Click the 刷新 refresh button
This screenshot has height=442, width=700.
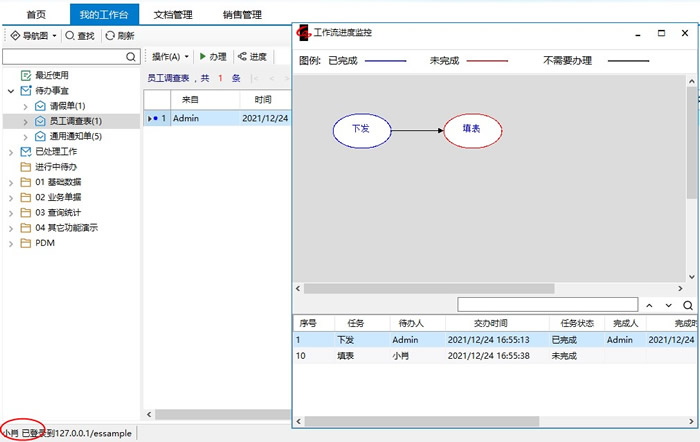tap(119, 35)
